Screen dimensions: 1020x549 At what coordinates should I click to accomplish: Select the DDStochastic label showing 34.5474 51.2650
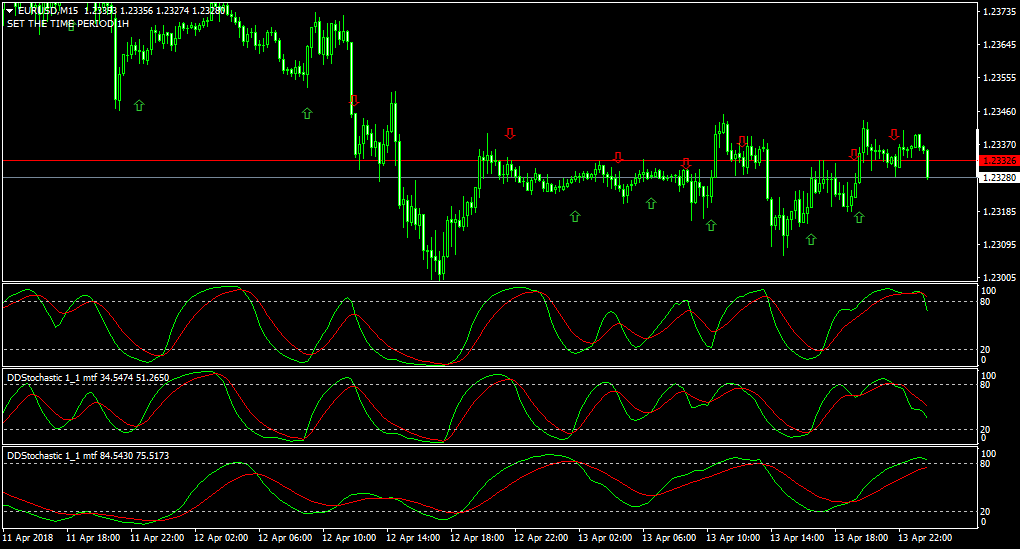coord(88,377)
